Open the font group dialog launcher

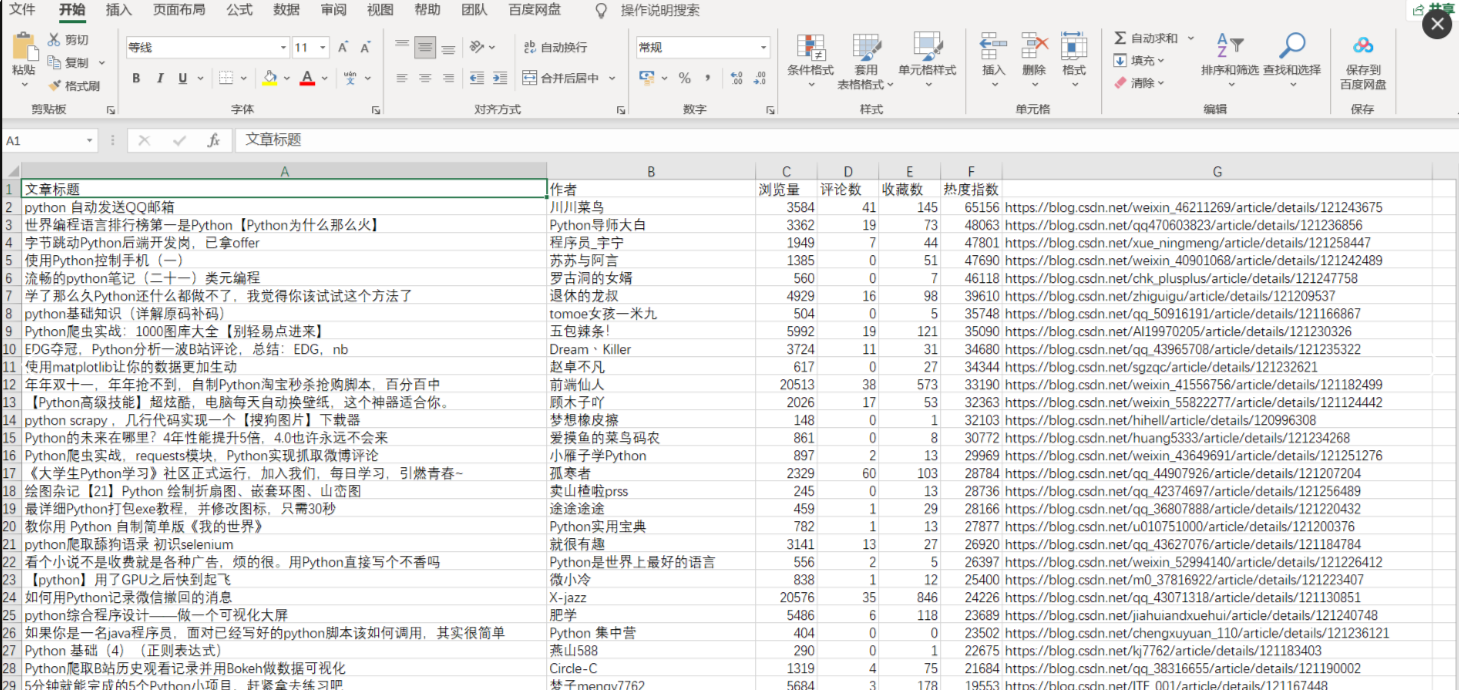pos(376,110)
